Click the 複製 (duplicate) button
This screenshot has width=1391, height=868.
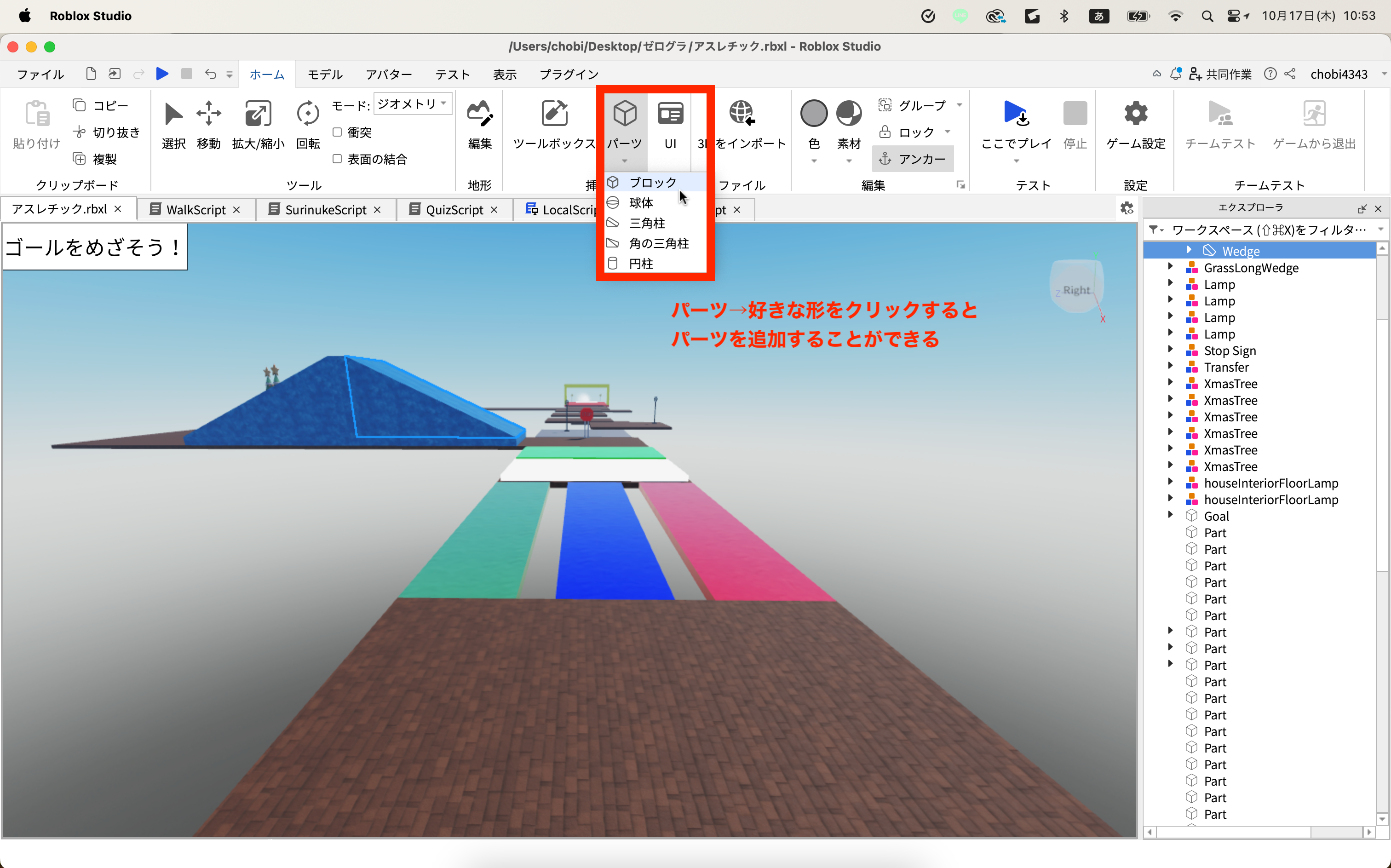[x=105, y=159]
